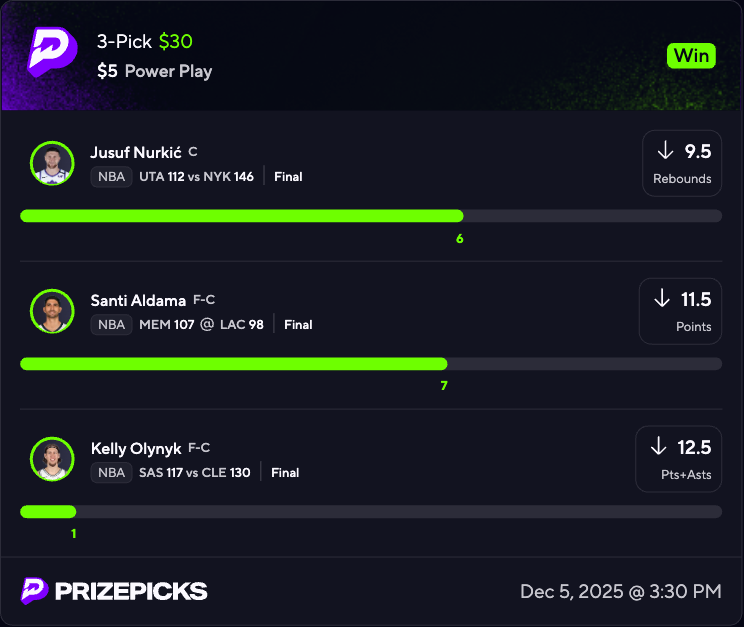Click the PrizePicks logo icon at top left
Image resolution: width=744 pixels, height=627 pixels.
(52, 50)
